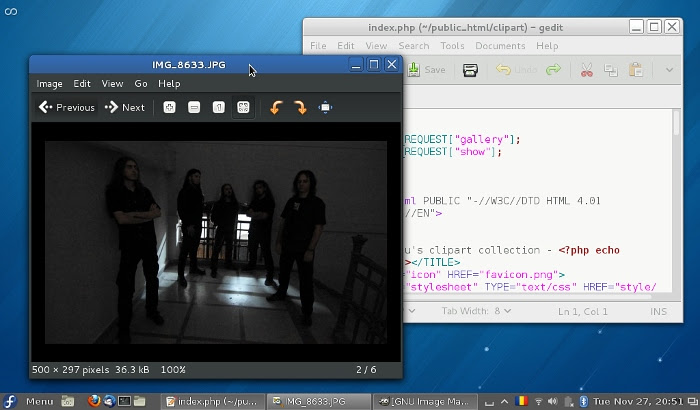Viewport: 700px width, 410px height.
Task: Open the Help menu in image viewer
Action: click(169, 84)
